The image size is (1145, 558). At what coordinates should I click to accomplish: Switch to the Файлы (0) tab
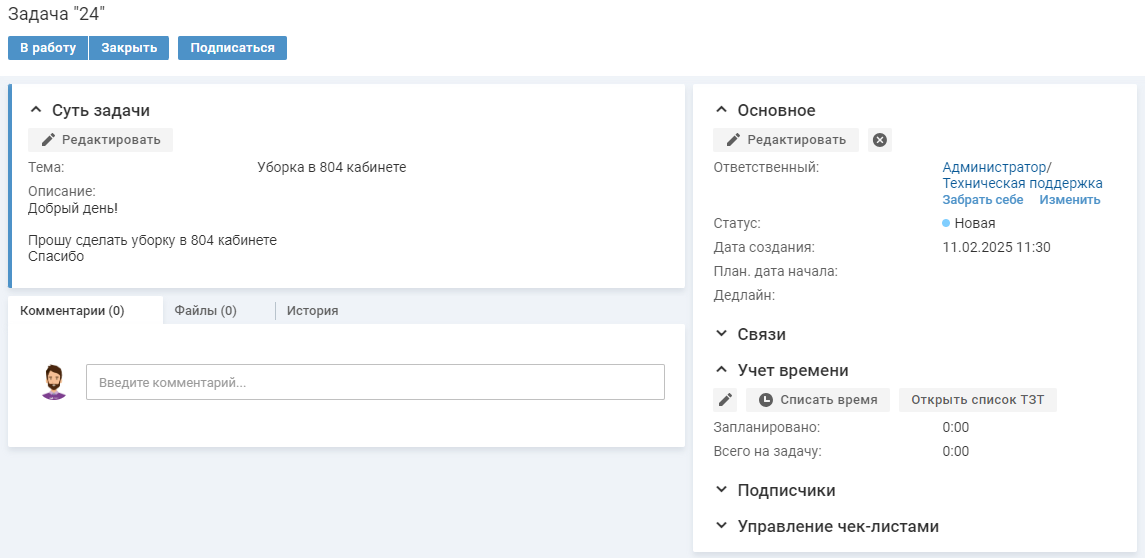(205, 310)
